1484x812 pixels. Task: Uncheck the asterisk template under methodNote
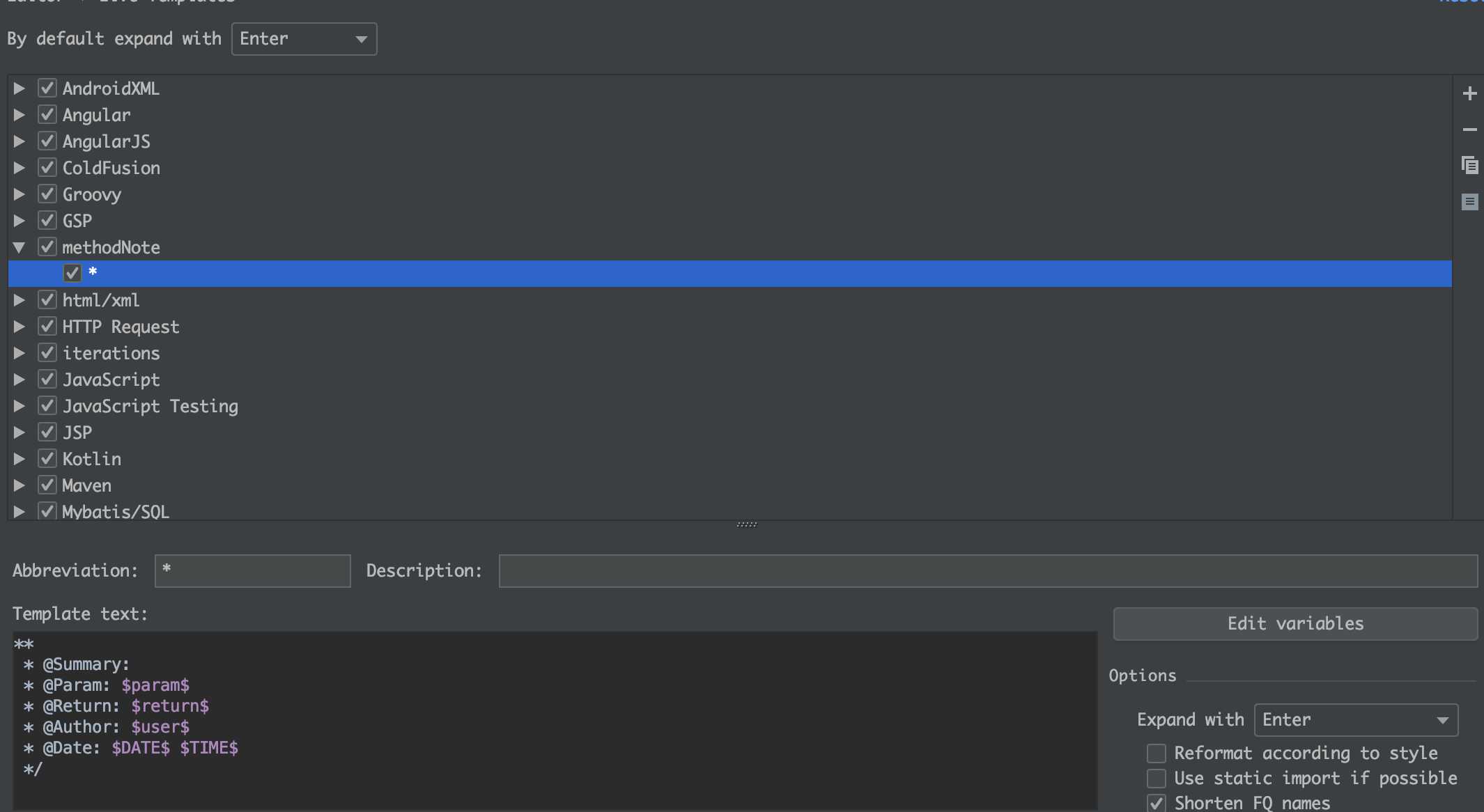tap(72, 273)
